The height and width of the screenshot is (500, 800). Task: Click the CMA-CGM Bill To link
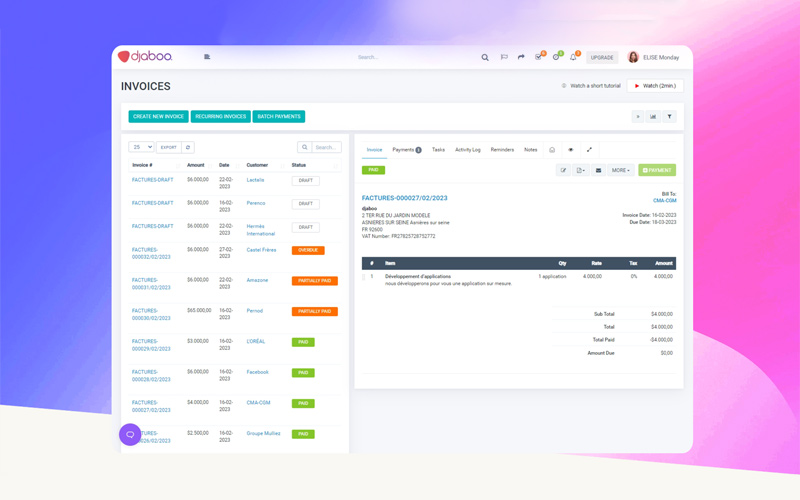(x=665, y=201)
